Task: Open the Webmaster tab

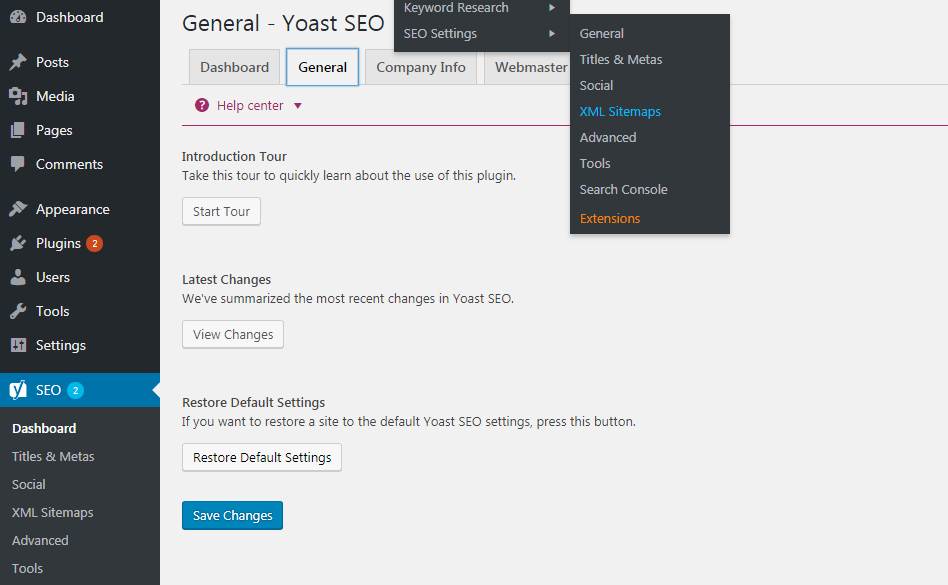Action: click(x=527, y=67)
